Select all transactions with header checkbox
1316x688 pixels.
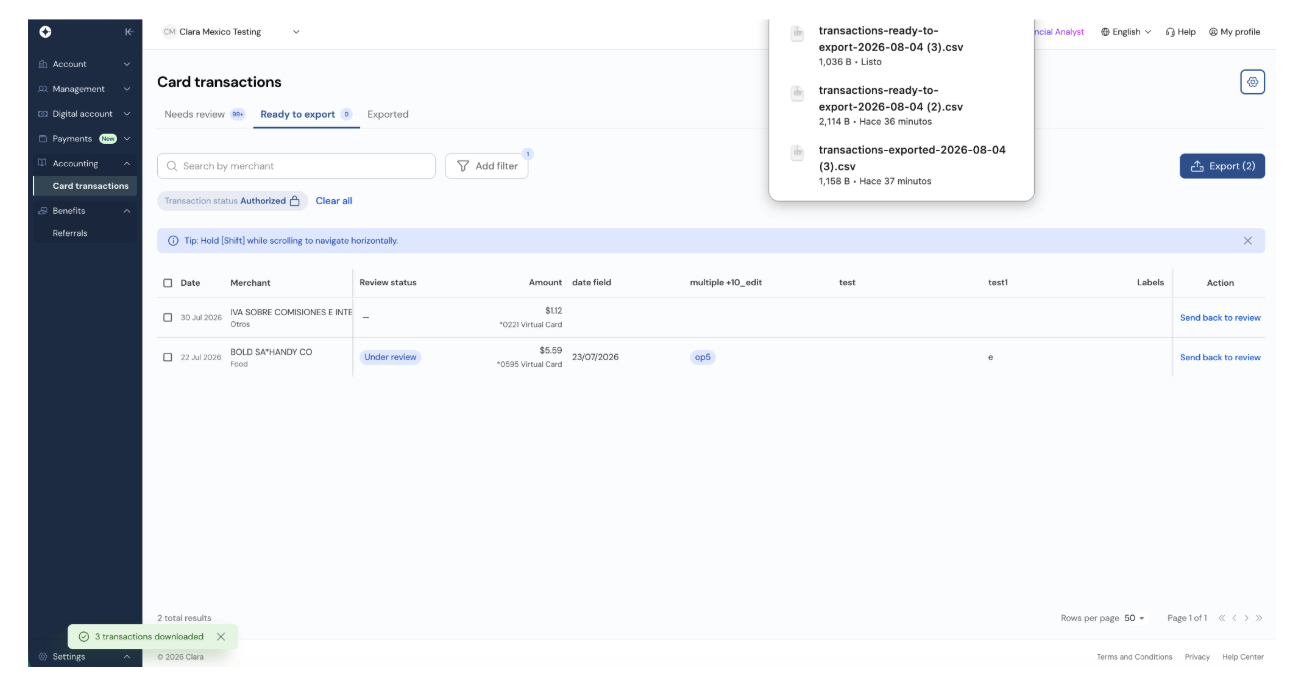click(168, 283)
